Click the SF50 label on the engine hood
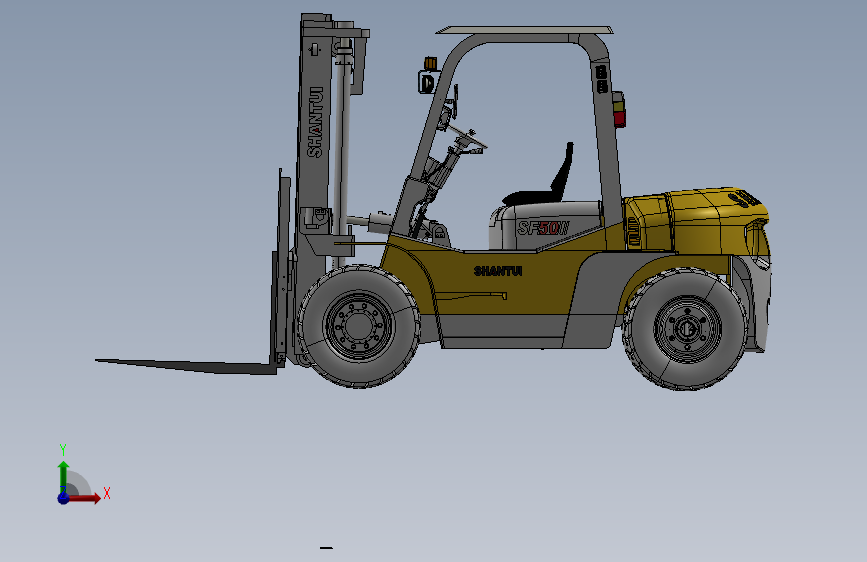This screenshot has width=867, height=562. pyautogui.click(x=543, y=228)
